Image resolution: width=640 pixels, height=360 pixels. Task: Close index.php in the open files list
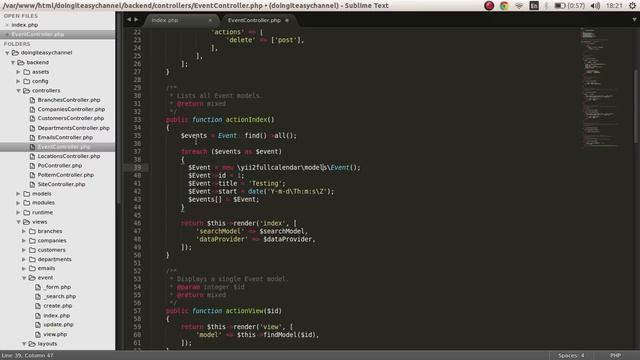pyautogui.click(x=7, y=25)
